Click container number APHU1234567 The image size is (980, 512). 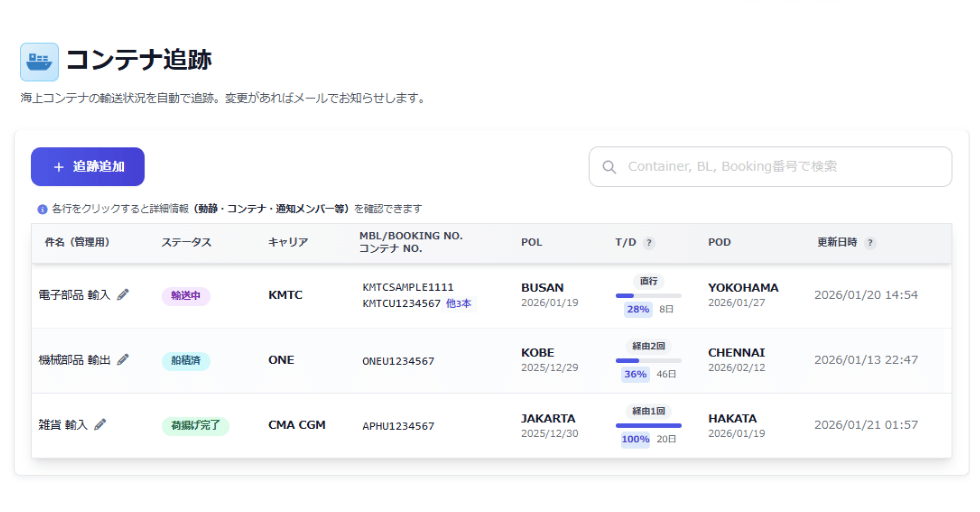[x=398, y=426]
